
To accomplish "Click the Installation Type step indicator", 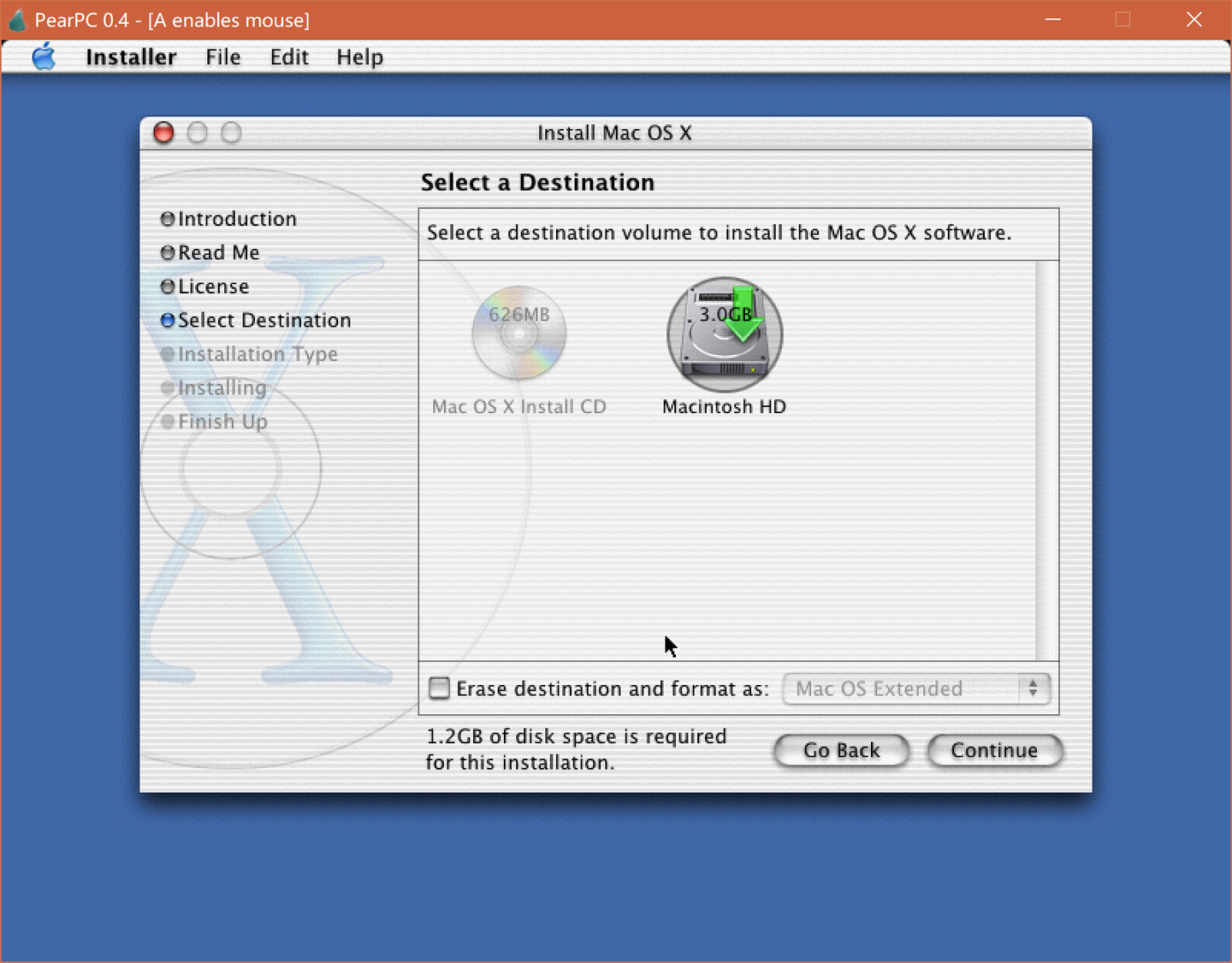I will [258, 353].
